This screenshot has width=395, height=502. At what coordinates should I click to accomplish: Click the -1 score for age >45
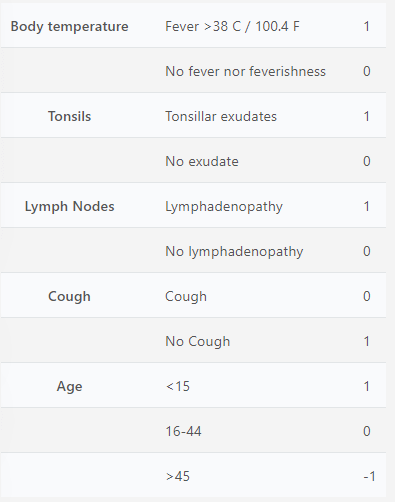pyautogui.click(x=369, y=476)
